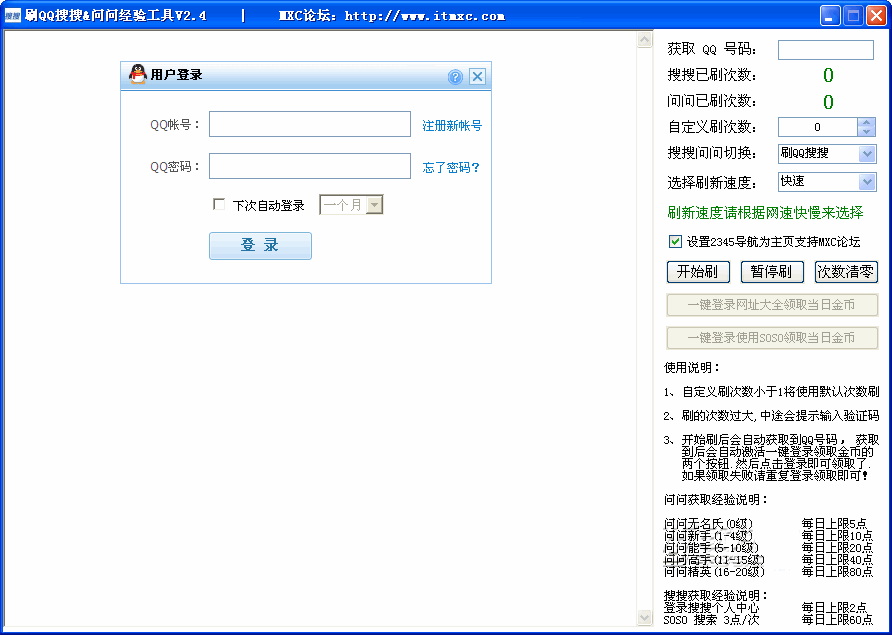Focus the QQ密码 password field

coord(310,166)
